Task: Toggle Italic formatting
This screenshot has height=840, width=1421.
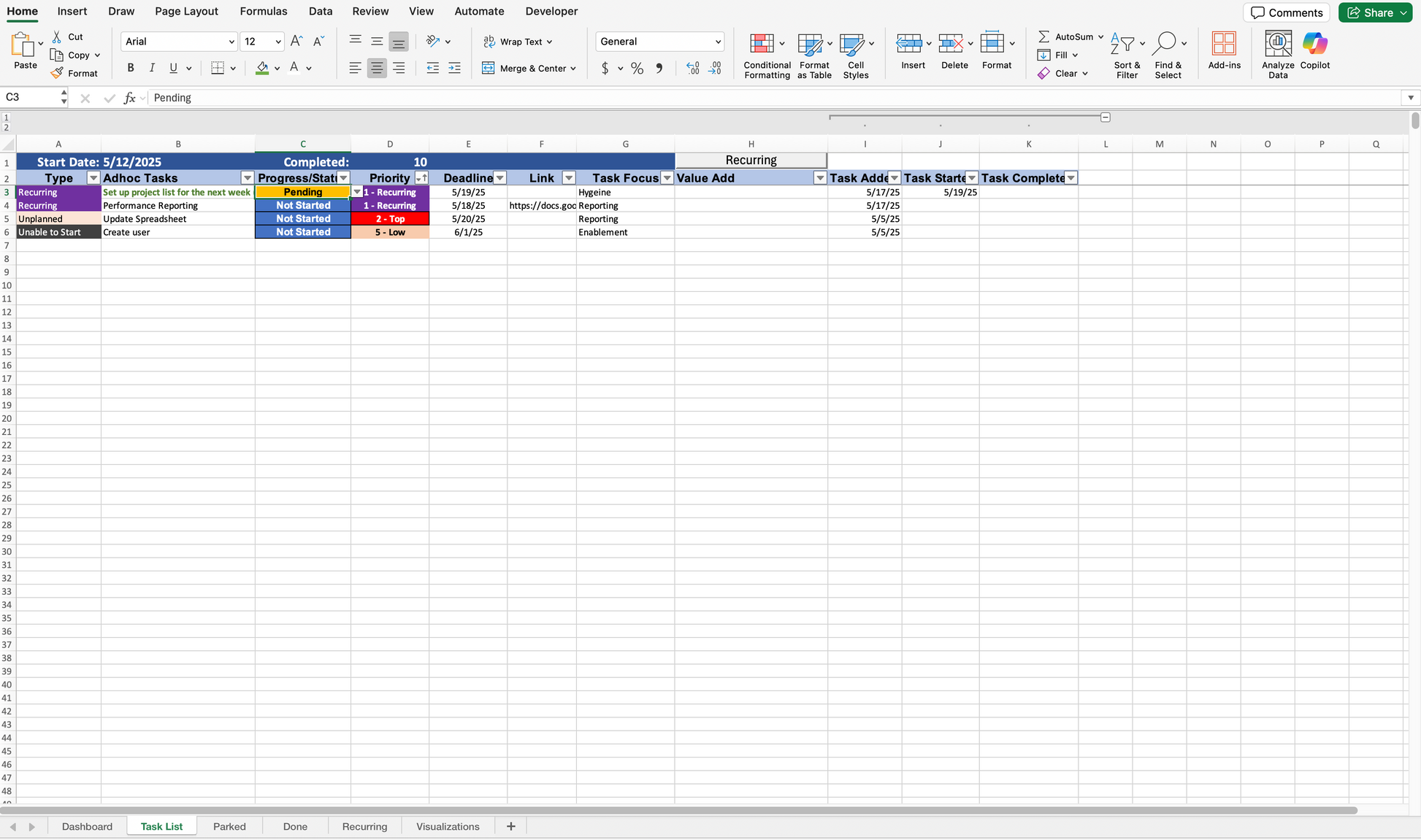Action: pyautogui.click(x=152, y=68)
